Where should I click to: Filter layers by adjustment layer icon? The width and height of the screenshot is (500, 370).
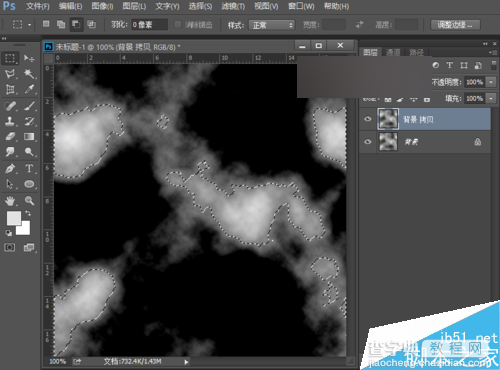tap(436, 65)
